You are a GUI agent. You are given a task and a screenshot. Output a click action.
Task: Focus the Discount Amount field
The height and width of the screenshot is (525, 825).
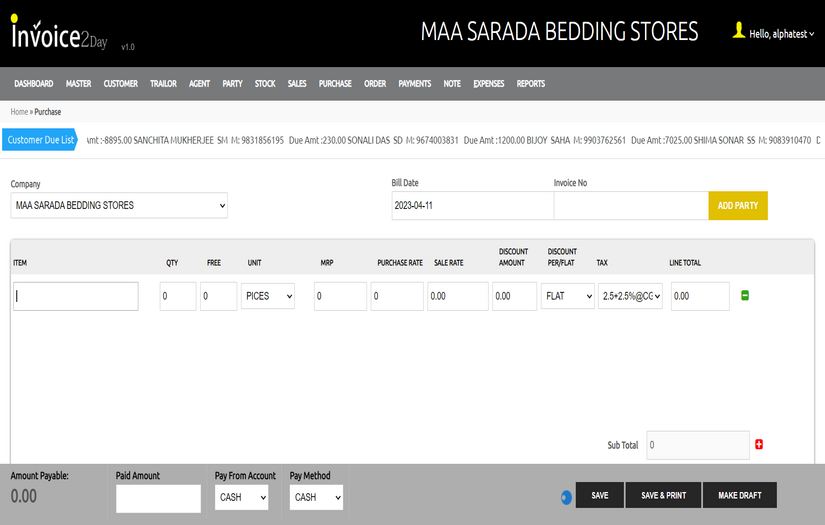pyautogui.click(x=515, y=296)
